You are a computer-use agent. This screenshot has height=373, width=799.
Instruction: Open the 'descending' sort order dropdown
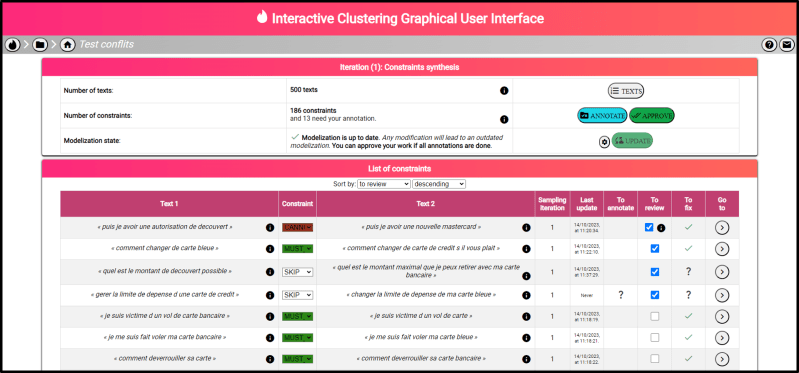[439, 184]
